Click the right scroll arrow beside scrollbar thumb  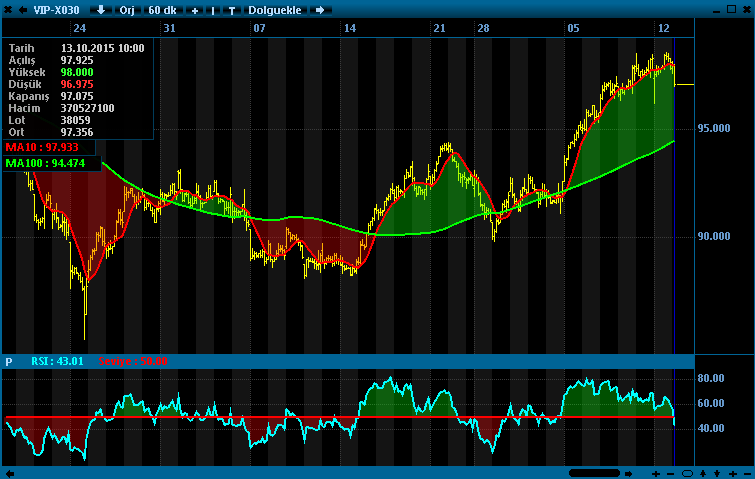click(x=628, y=474)
